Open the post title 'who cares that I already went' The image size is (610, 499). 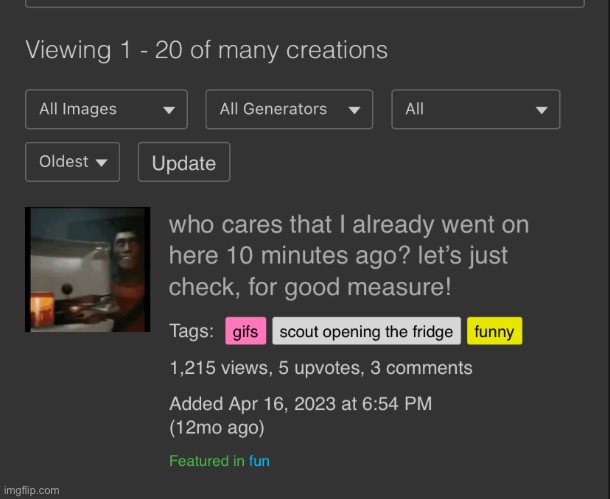349,256
